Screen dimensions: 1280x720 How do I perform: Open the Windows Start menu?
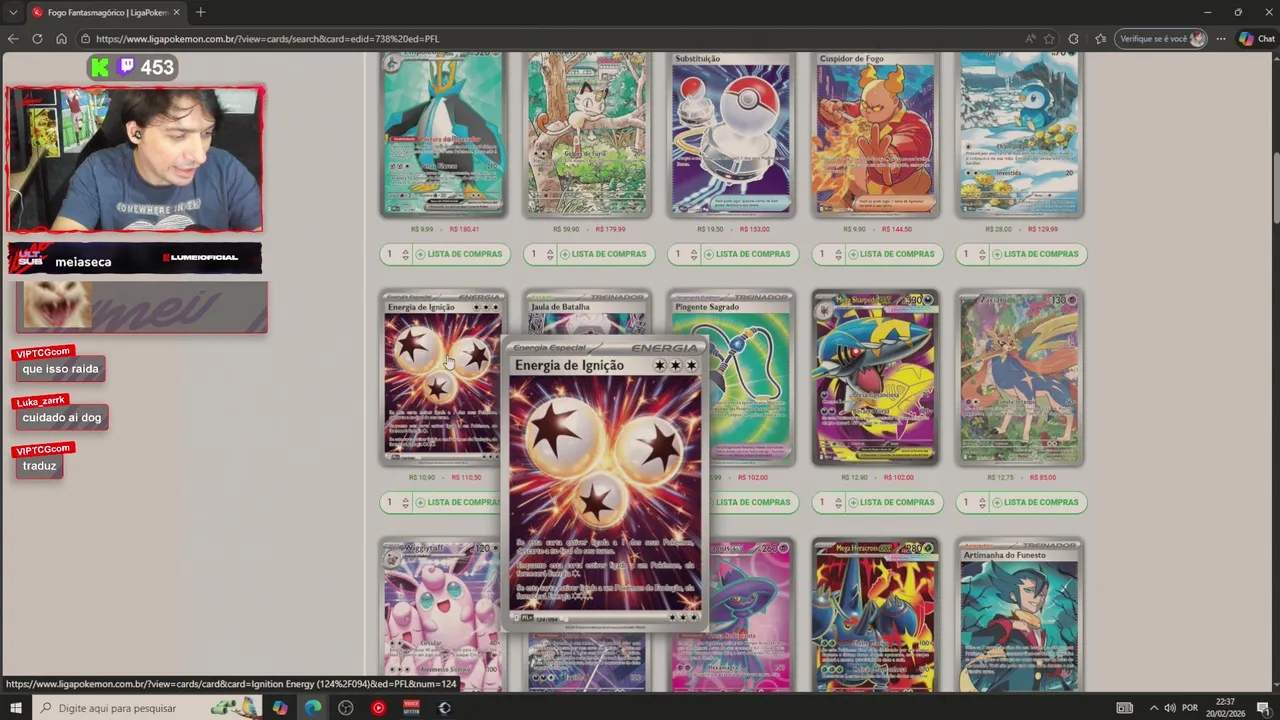14,708
